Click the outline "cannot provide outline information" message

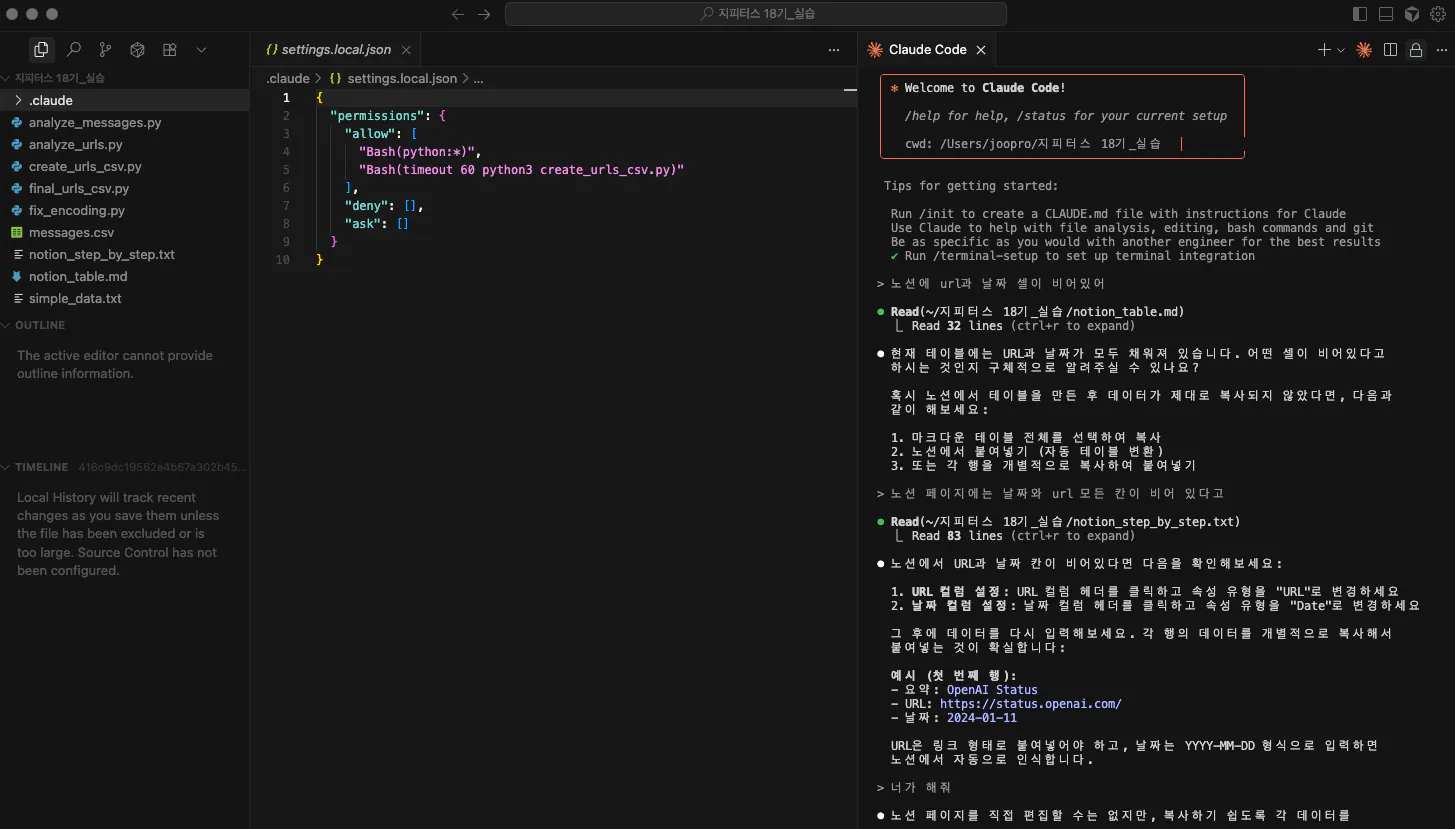click(115, 364)
